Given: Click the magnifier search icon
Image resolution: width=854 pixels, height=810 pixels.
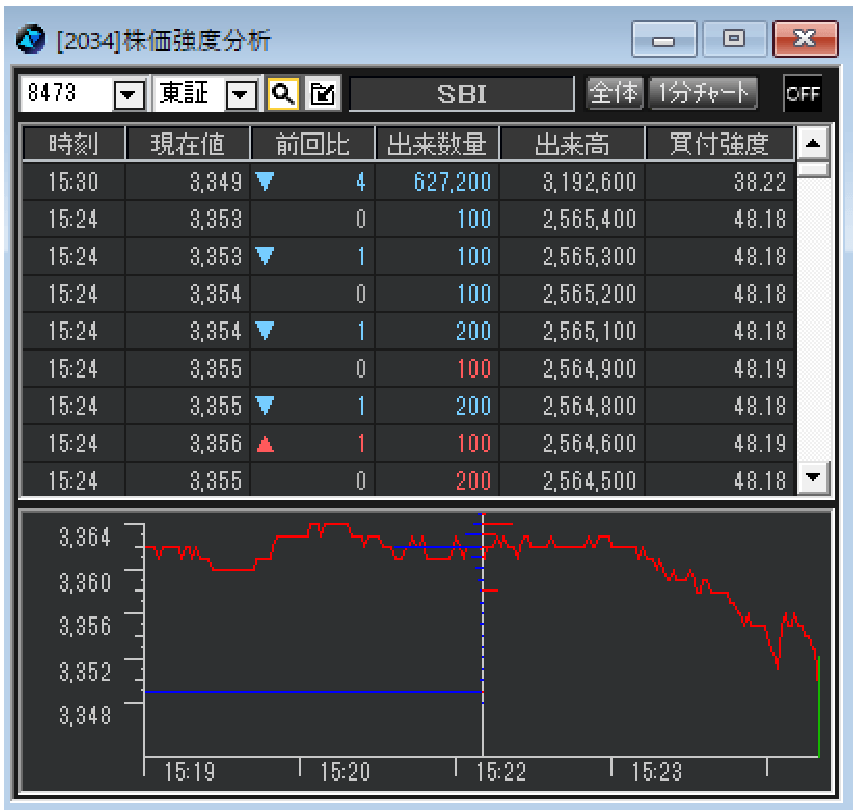Looking at the screenshot, I should point(283,94).
